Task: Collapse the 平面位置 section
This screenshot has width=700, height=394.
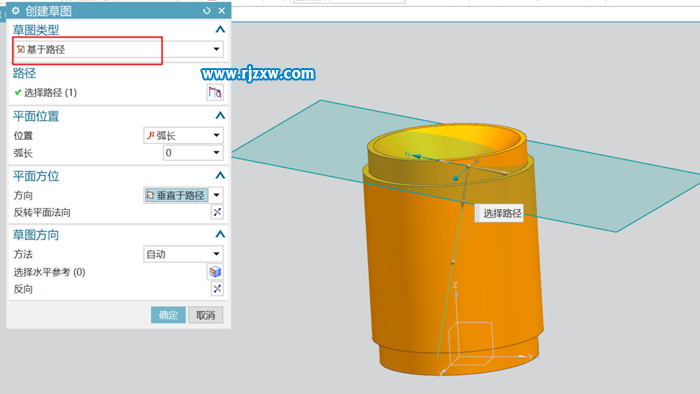Action: pos(220,116)
